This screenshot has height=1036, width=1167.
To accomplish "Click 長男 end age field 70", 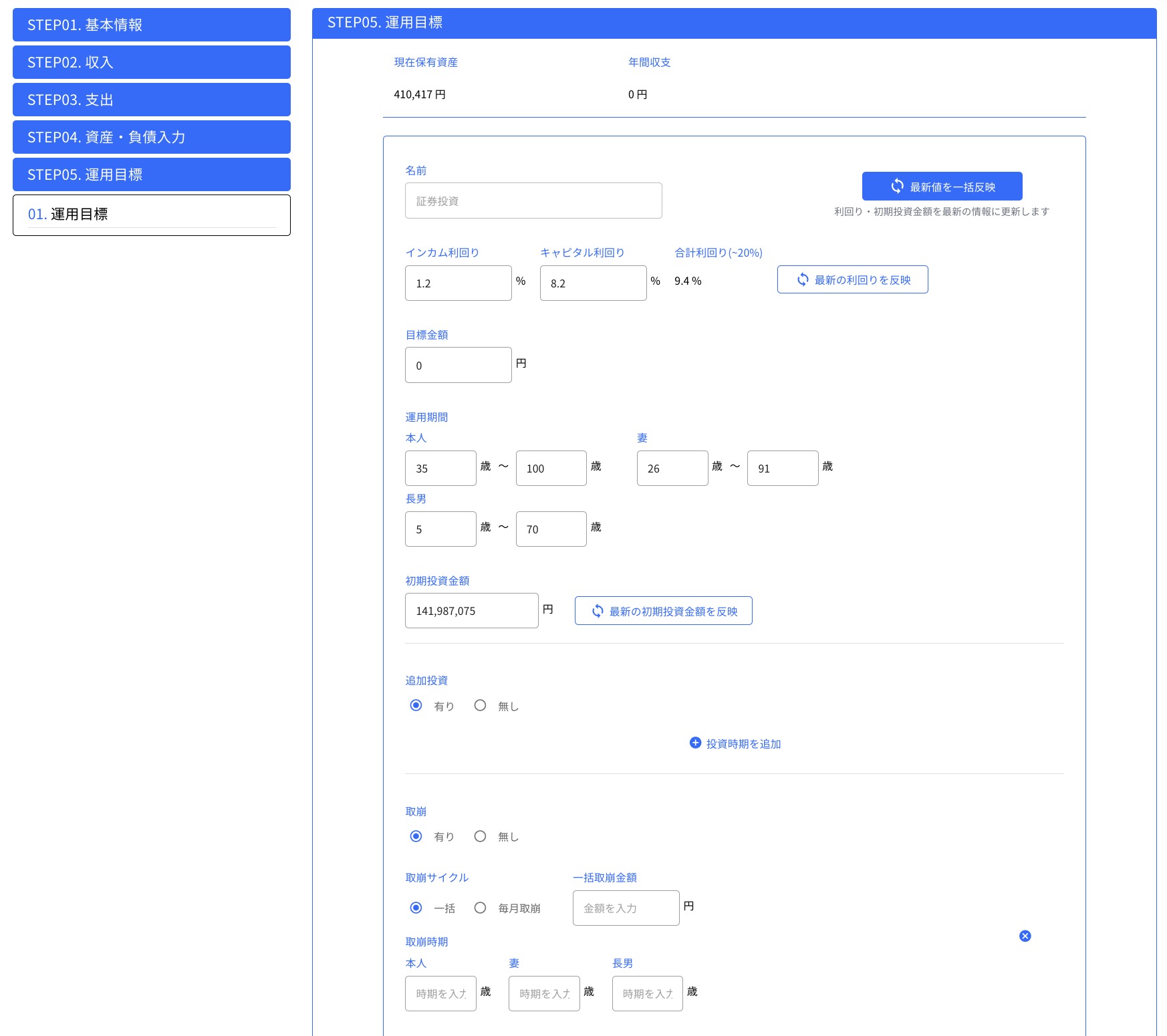I will (x=551, y=529).
